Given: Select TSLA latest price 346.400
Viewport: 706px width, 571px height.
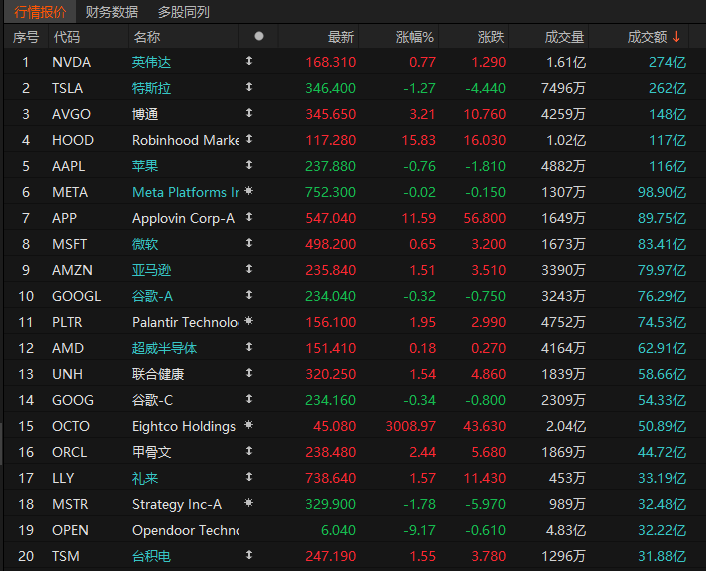Looking at the screenshot, I should (x=330, y=88).
